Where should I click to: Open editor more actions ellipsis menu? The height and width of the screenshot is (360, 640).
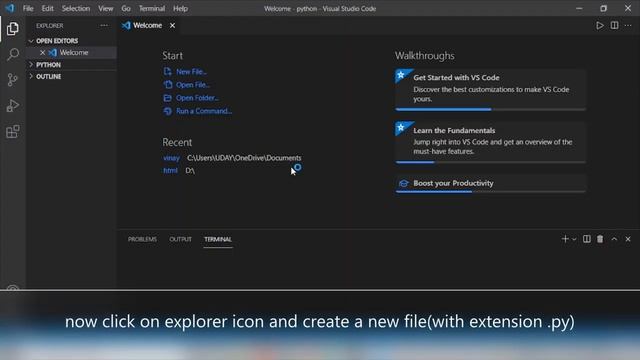[628, 25]
